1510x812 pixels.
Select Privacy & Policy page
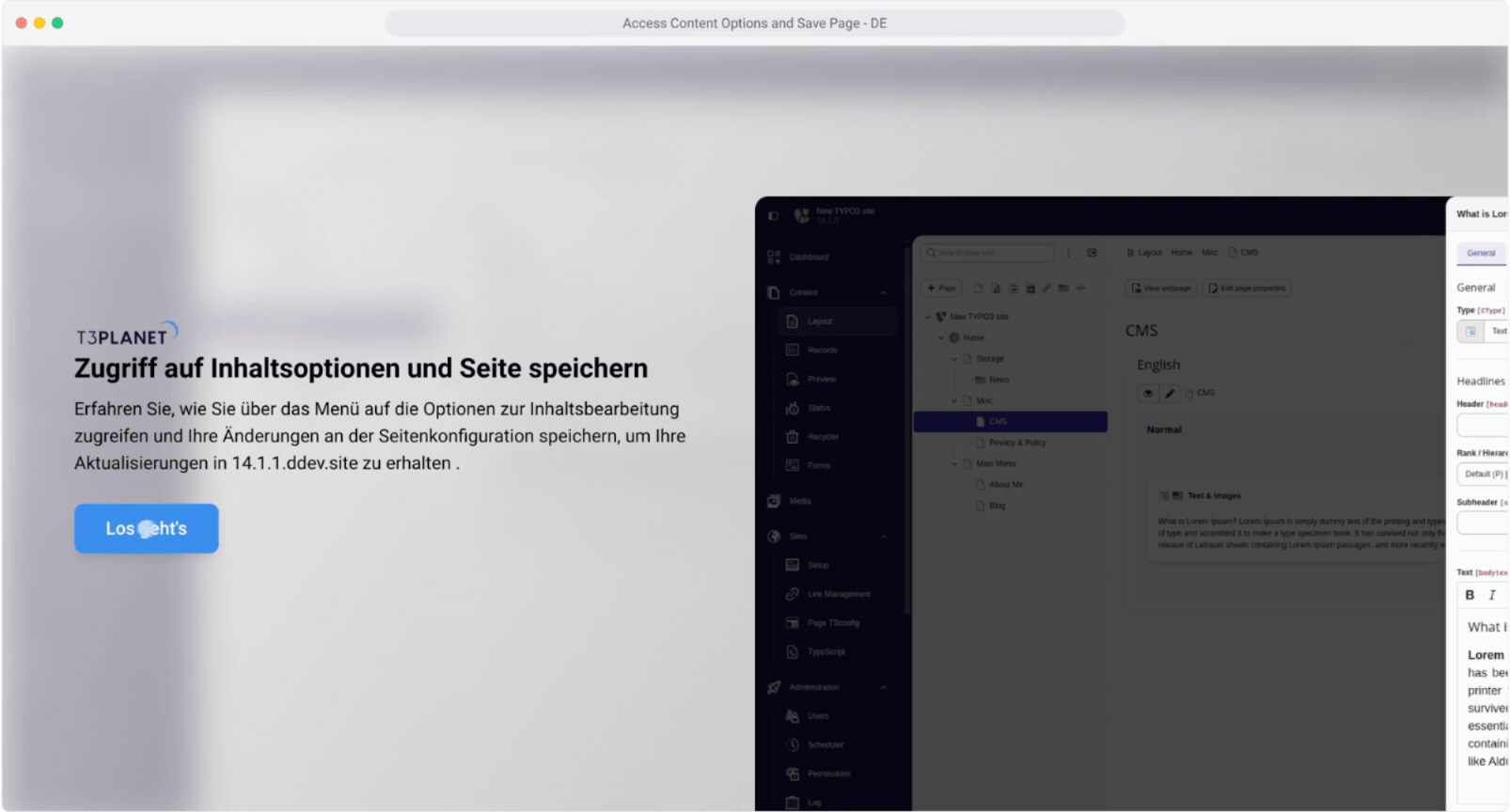1011,443
